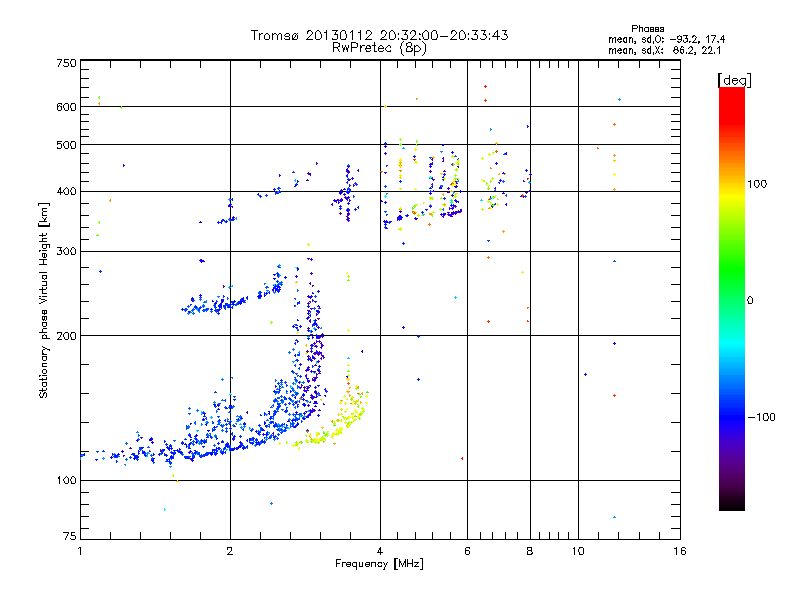Click the "100" label beside the colorbar

757,184
